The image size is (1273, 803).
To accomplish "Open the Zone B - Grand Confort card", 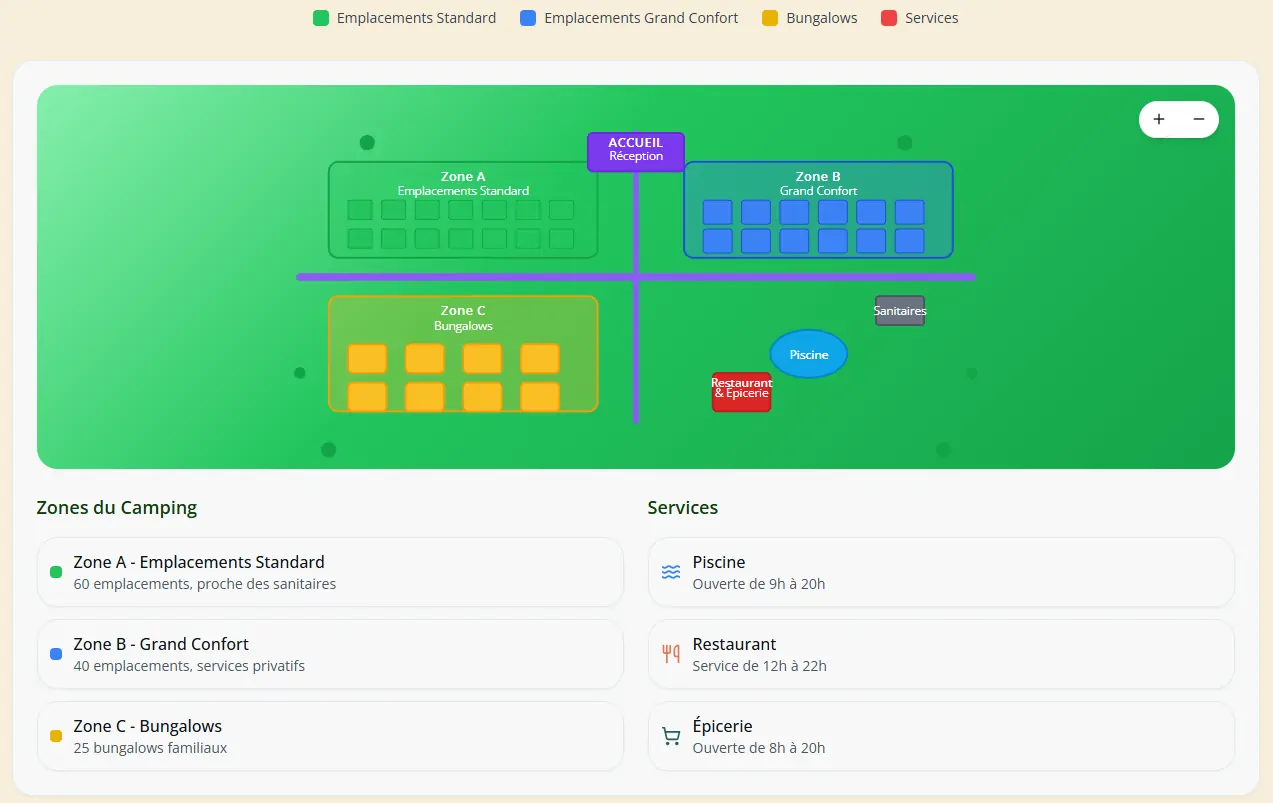I will (x=330, y=654).
